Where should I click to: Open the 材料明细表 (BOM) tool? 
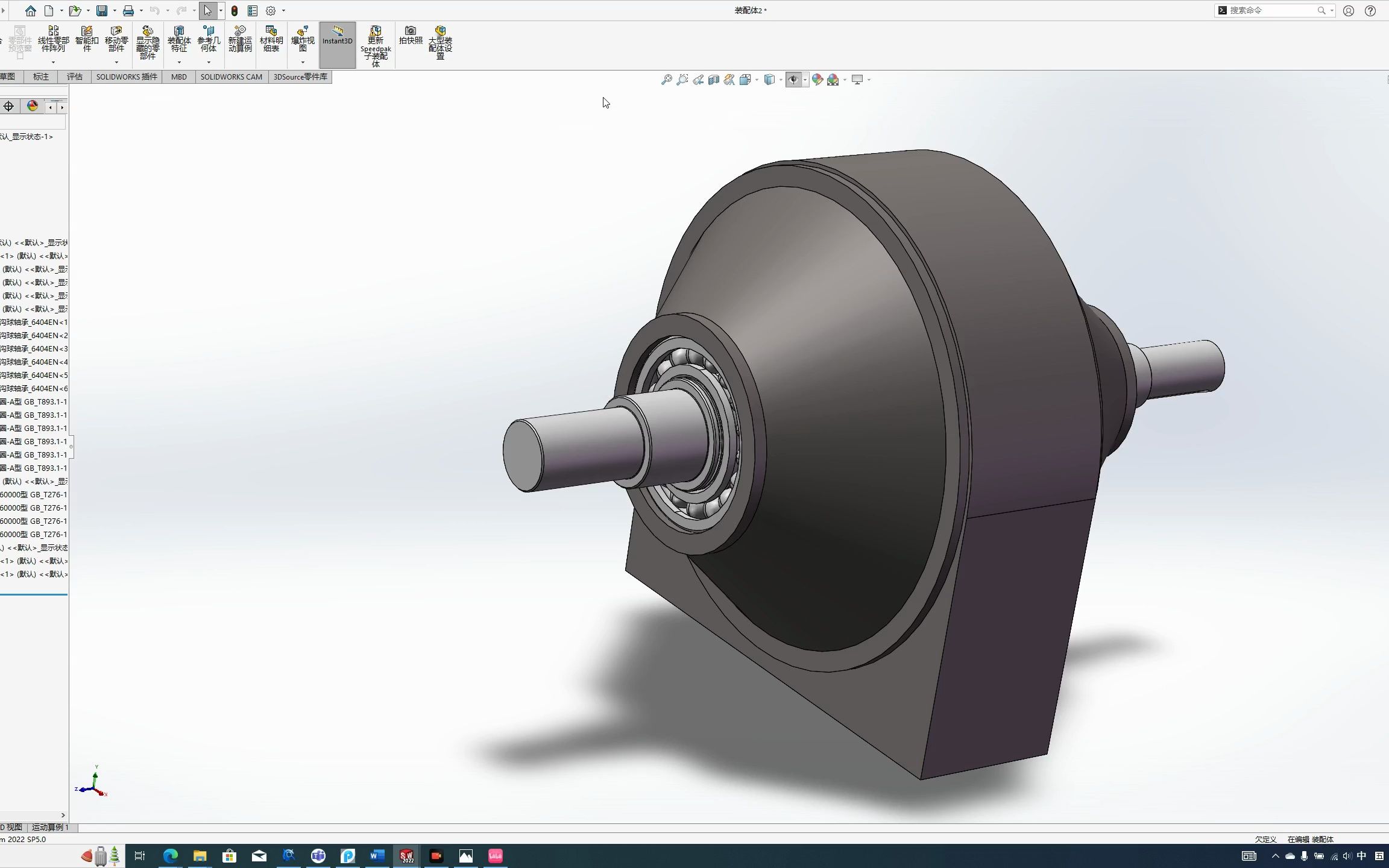click(x=271, y=40)
